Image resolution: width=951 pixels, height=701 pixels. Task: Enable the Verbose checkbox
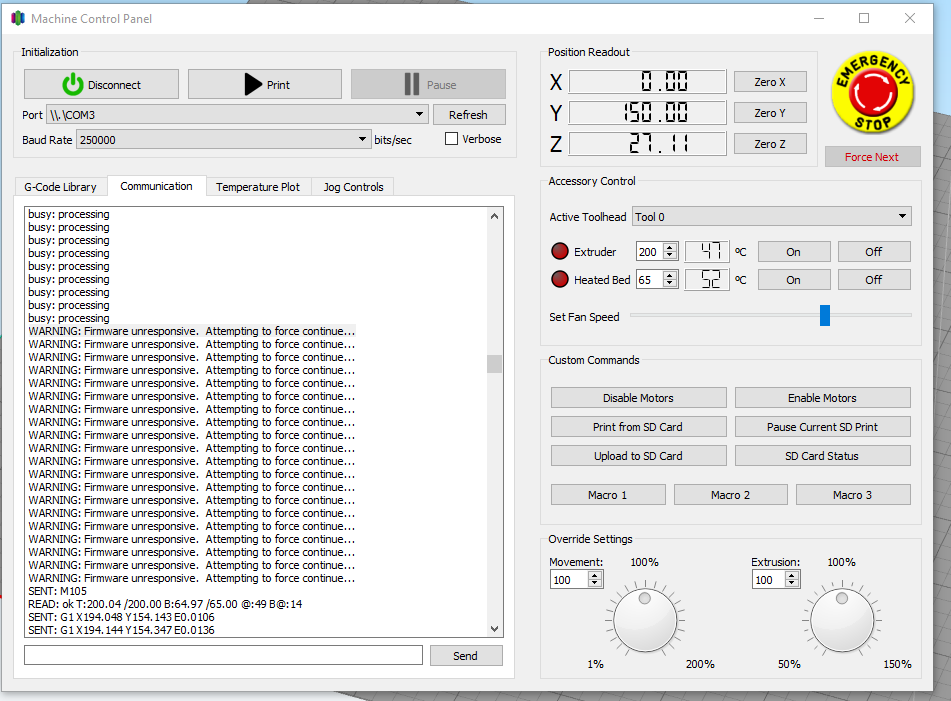(451, 139)
